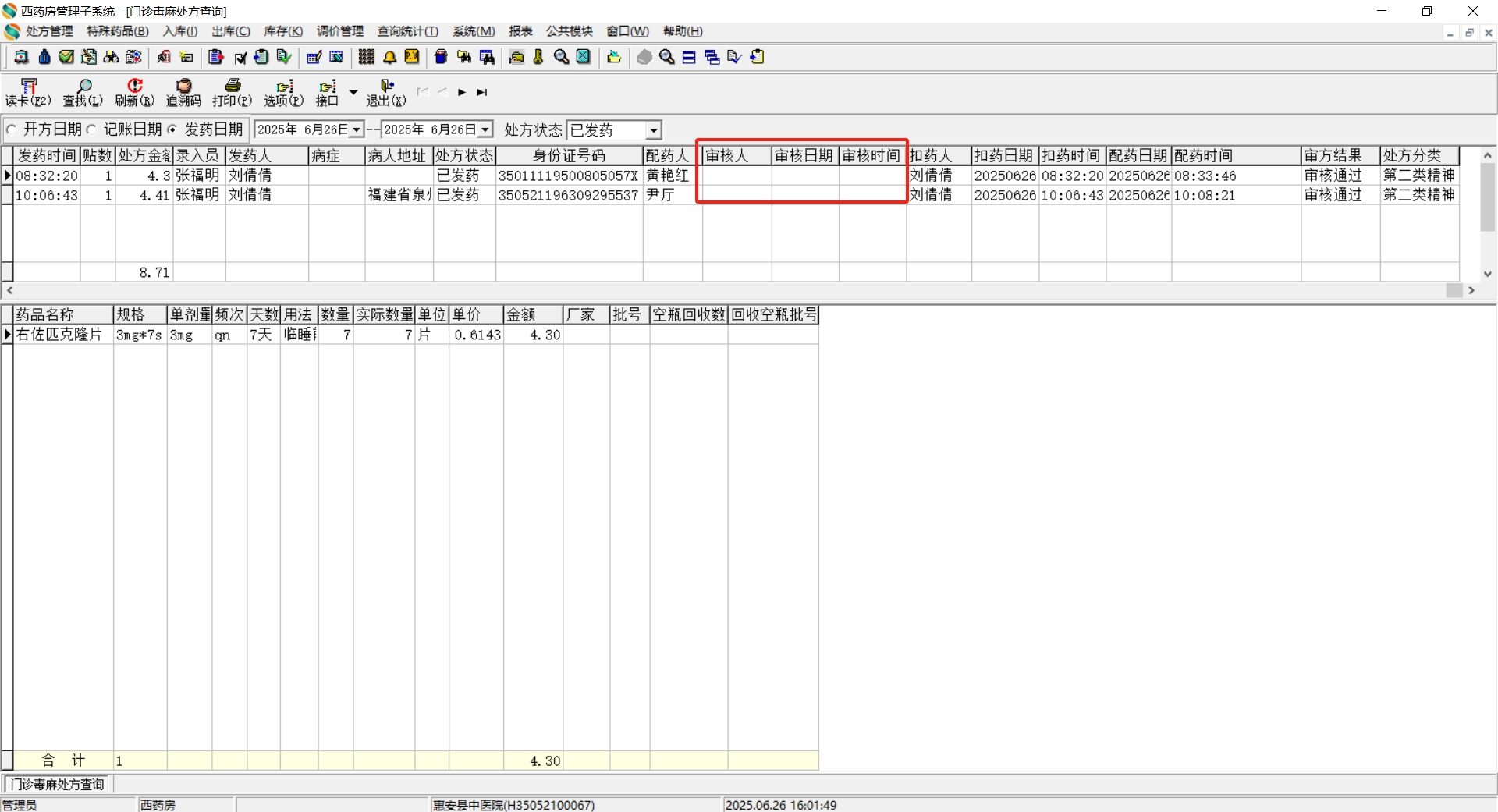Click the document with red arrow icon
The width and height of the screenshot is (1498, 812).
[216, 57]
